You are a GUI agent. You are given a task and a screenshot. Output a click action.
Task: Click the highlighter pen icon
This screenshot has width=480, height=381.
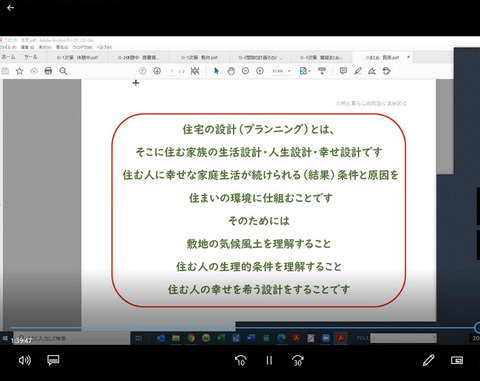click(x=358, y=71)
